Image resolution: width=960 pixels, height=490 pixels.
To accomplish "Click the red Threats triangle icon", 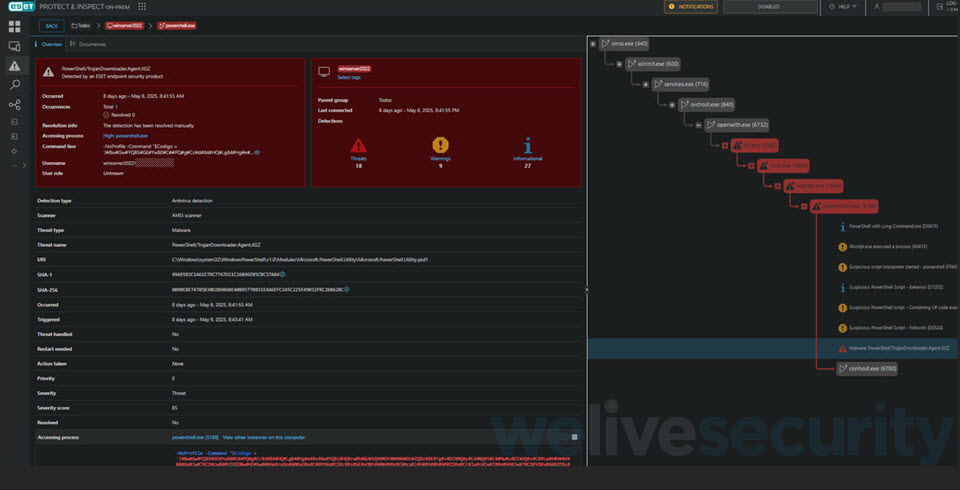I will (358, 145).
